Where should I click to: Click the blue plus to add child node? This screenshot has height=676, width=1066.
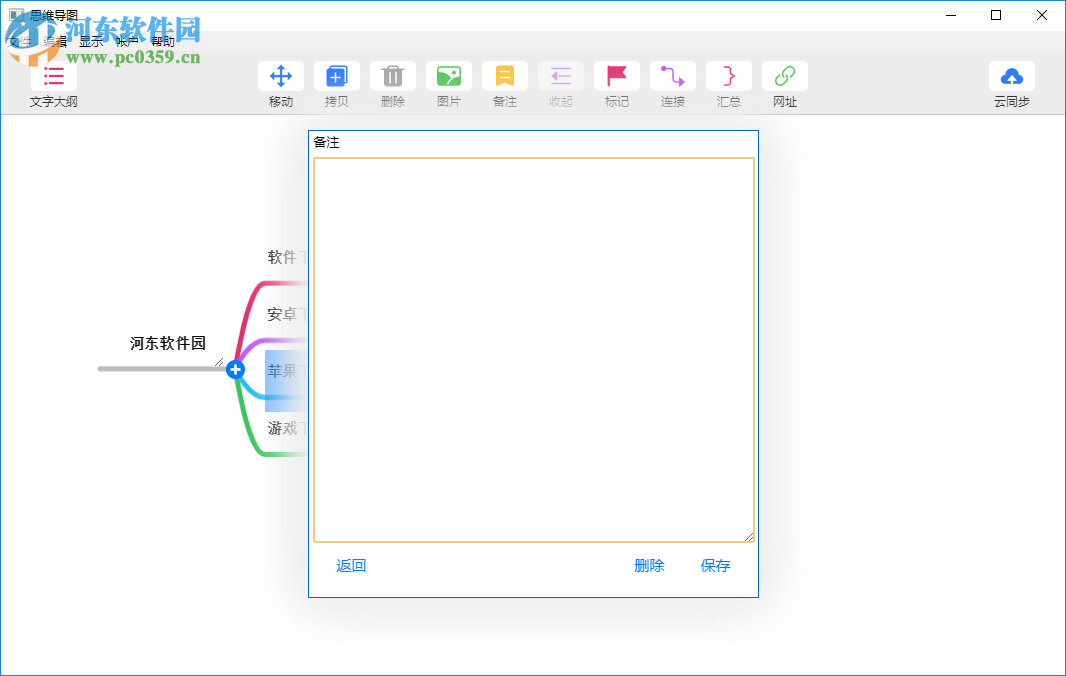pyautogui.click(x=235, y=369)
